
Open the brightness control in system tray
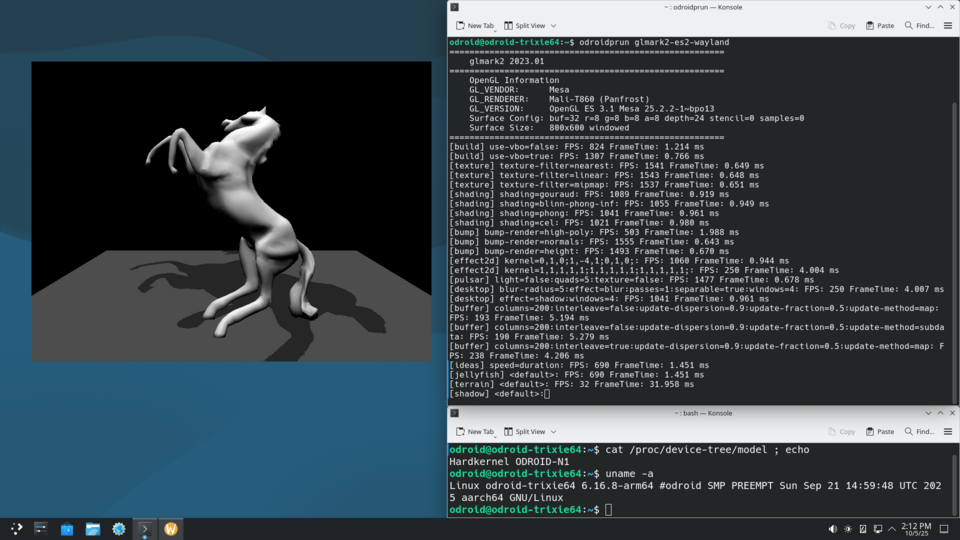[848, 528]
